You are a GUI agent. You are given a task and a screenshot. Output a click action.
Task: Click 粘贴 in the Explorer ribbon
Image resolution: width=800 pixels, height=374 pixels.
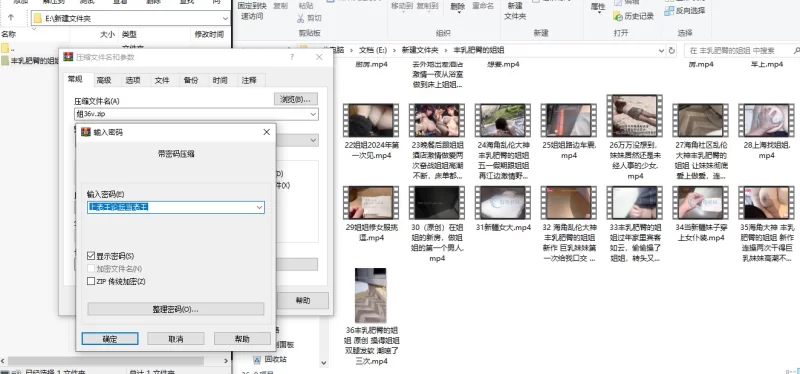pyautogui.click(x=306, y=6)
